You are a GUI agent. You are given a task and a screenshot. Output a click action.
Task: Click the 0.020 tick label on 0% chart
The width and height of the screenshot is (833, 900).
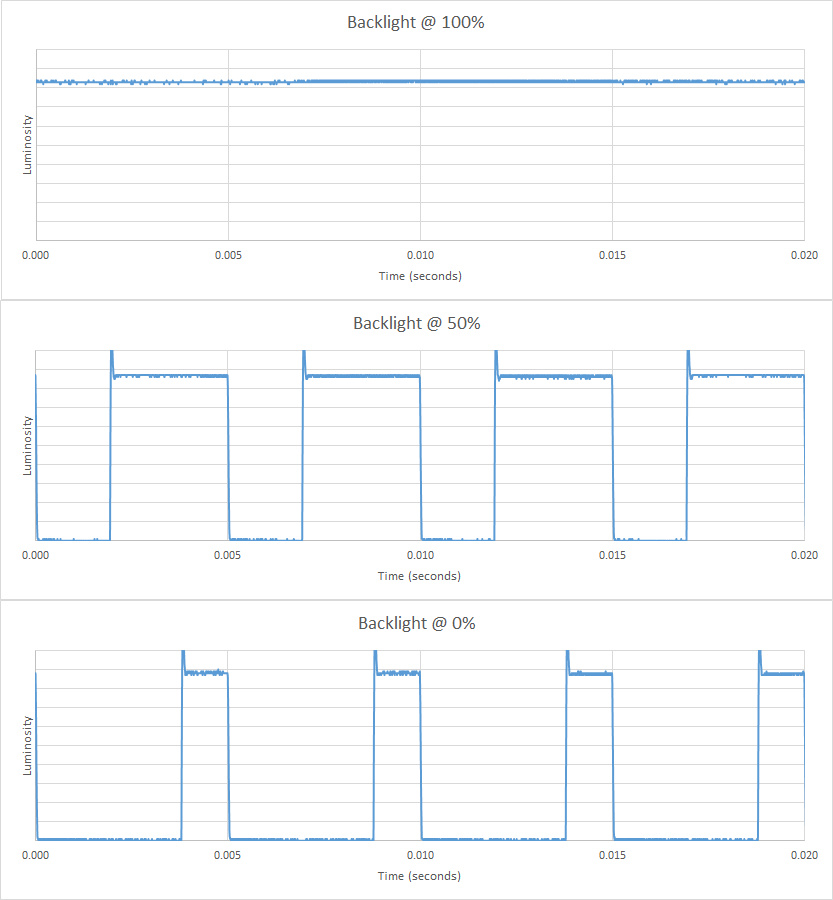[804, 856]
